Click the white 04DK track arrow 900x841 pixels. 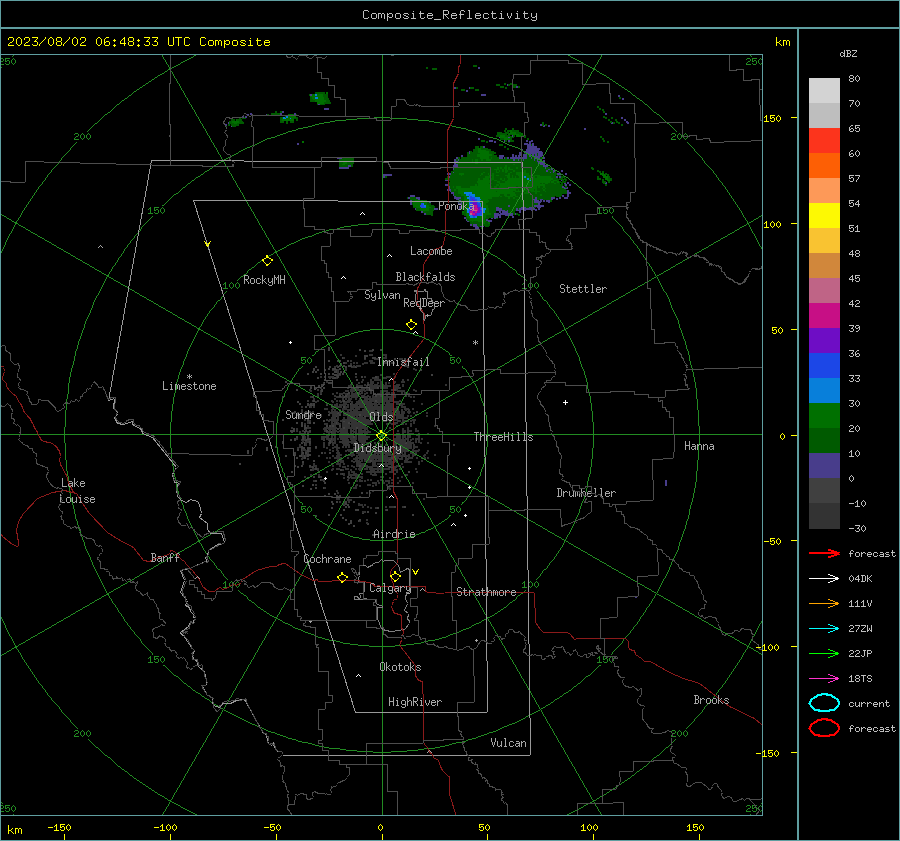(824, 578)
